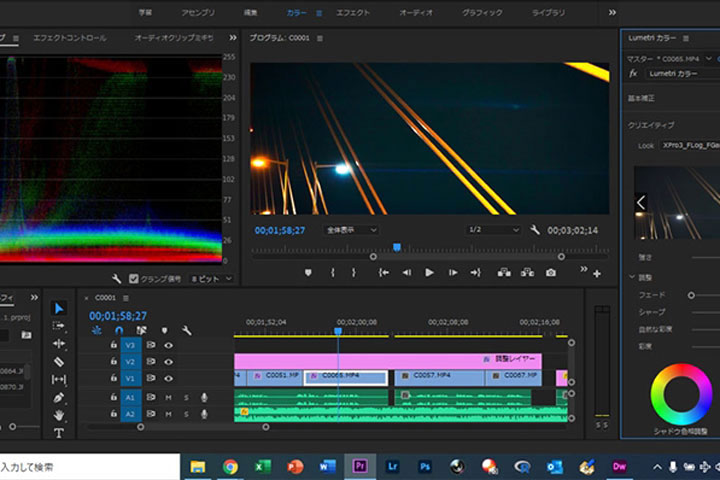Toggle sync lock on V2 track
The height and width of the screenshot is (480, 720).
151,361
